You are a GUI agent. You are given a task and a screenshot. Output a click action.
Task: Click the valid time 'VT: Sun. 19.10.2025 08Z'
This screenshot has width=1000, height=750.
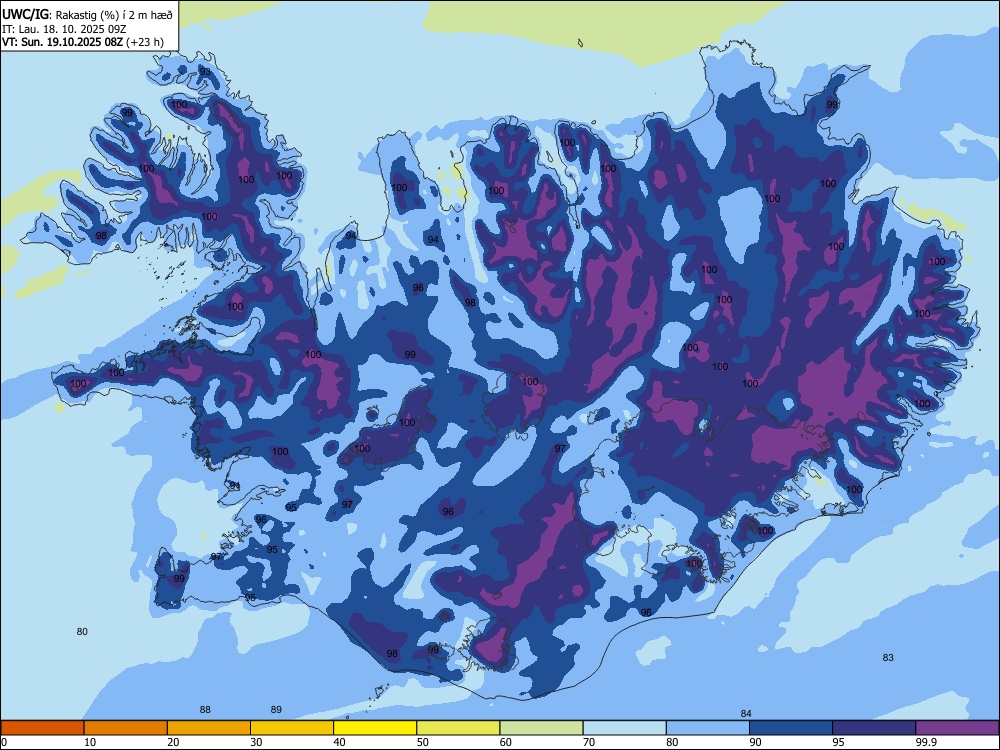tap(62, 42)
